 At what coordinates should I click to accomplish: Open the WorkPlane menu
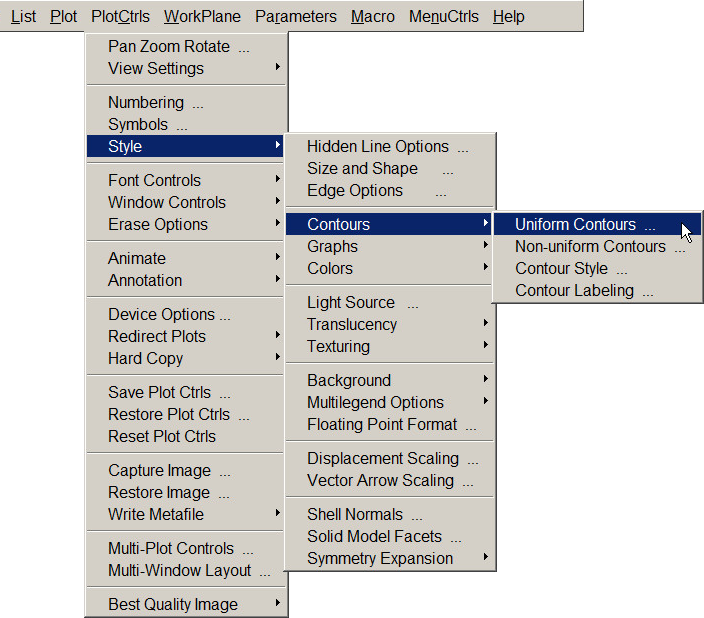tap(202, 17)
